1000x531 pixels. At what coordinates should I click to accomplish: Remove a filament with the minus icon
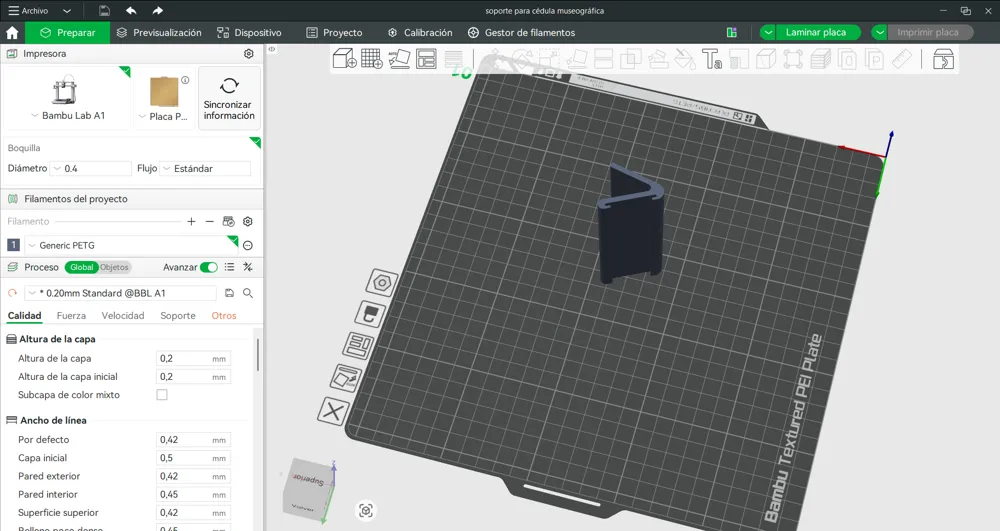[209, 221]
